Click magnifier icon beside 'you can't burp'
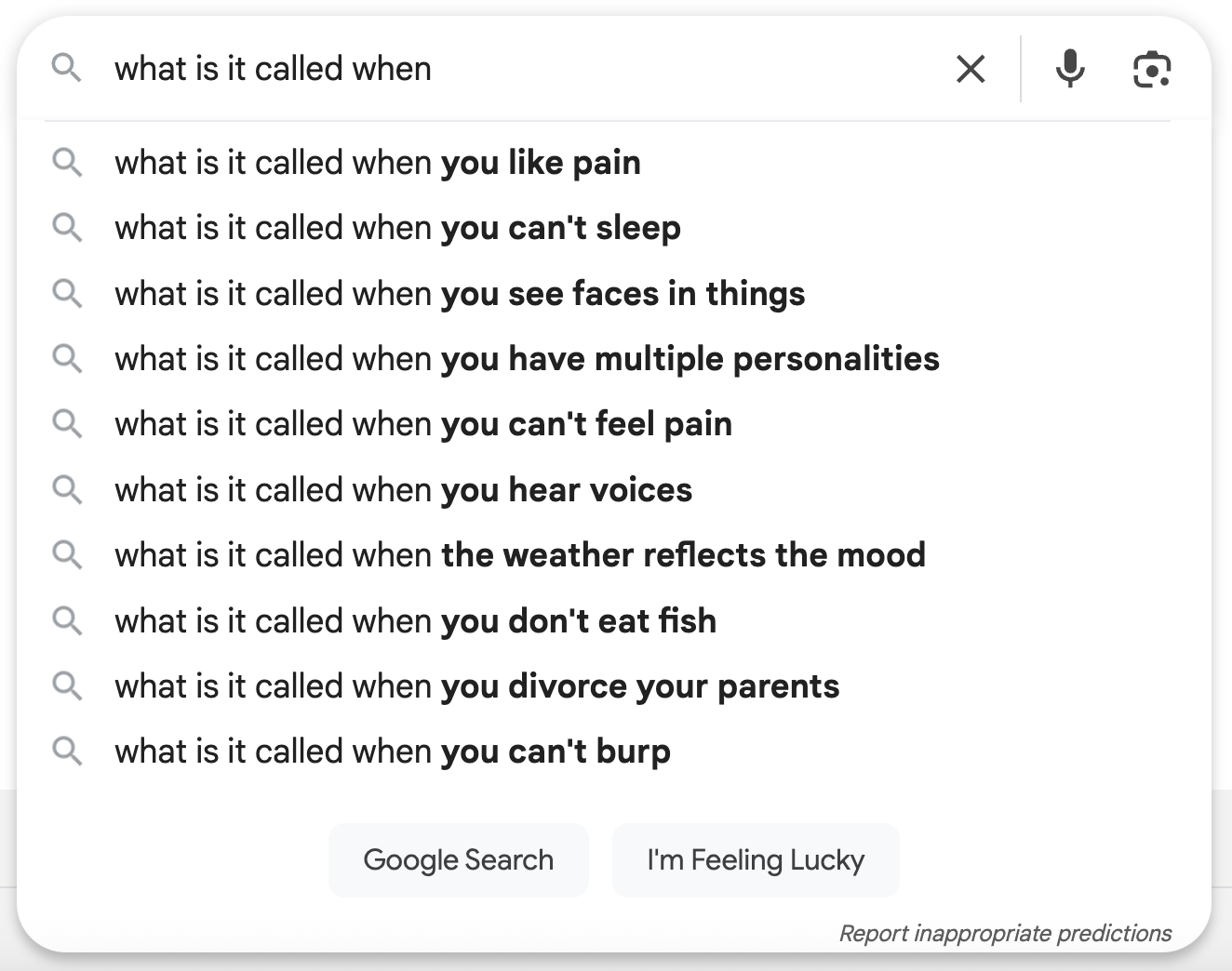Viewport: 1232px width, 971px height. pos(66,751)
